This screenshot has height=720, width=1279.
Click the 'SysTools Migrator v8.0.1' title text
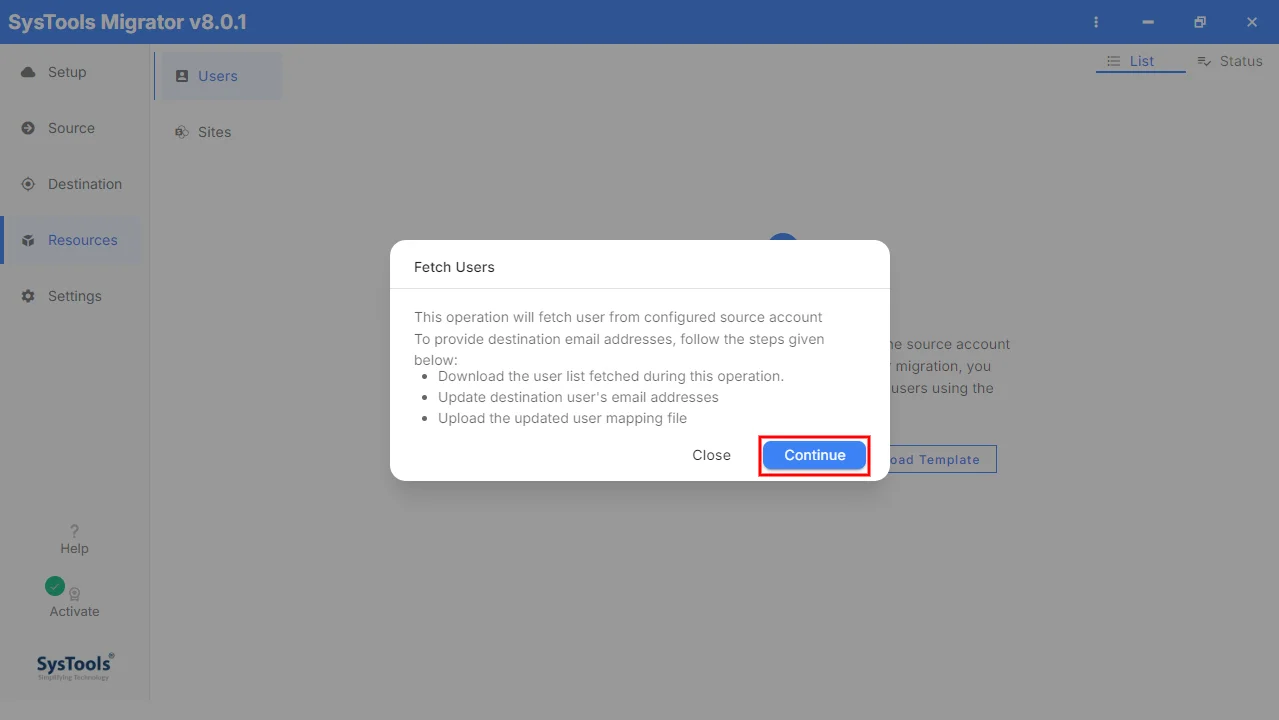coord(127,22)
